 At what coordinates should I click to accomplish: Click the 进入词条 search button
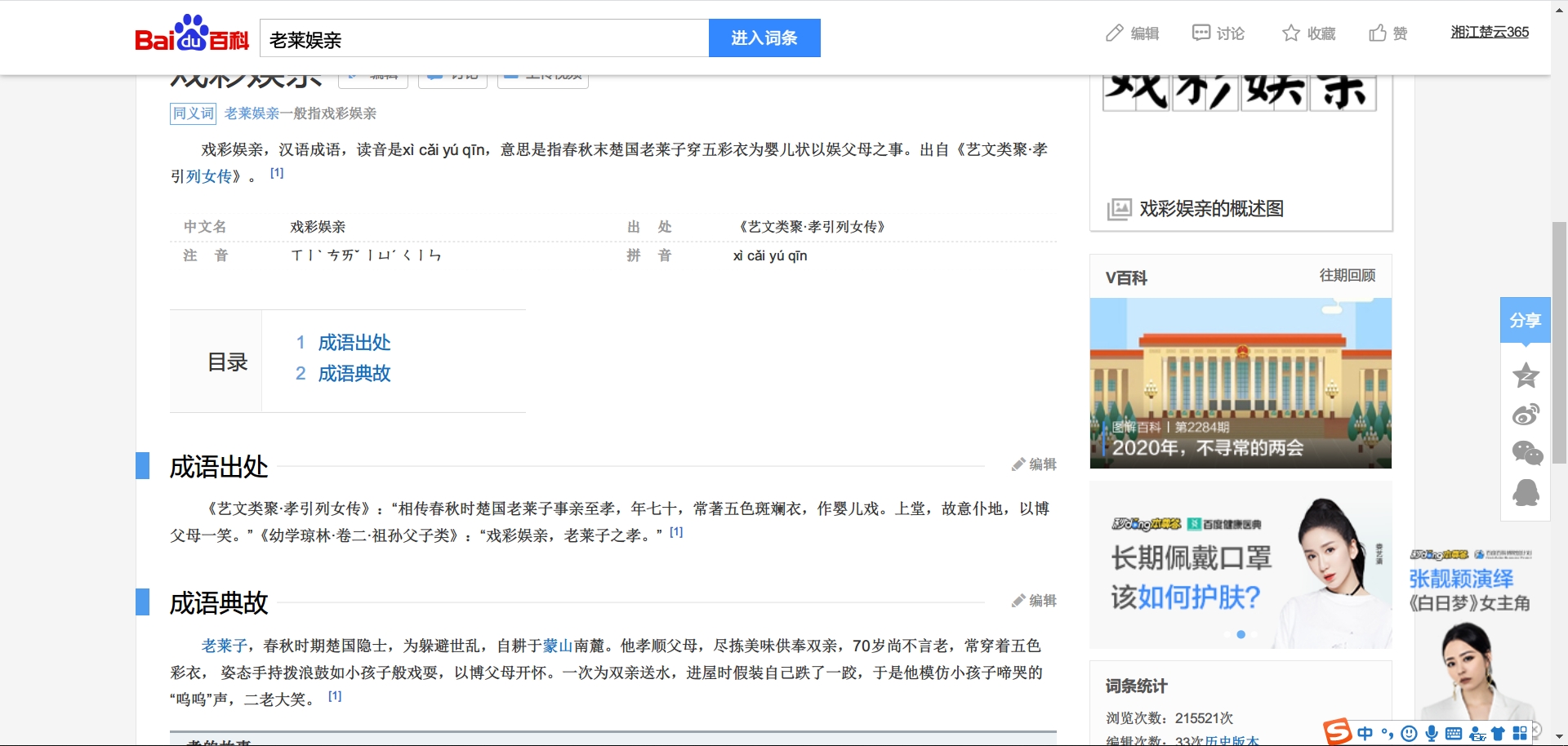point(764,38)
